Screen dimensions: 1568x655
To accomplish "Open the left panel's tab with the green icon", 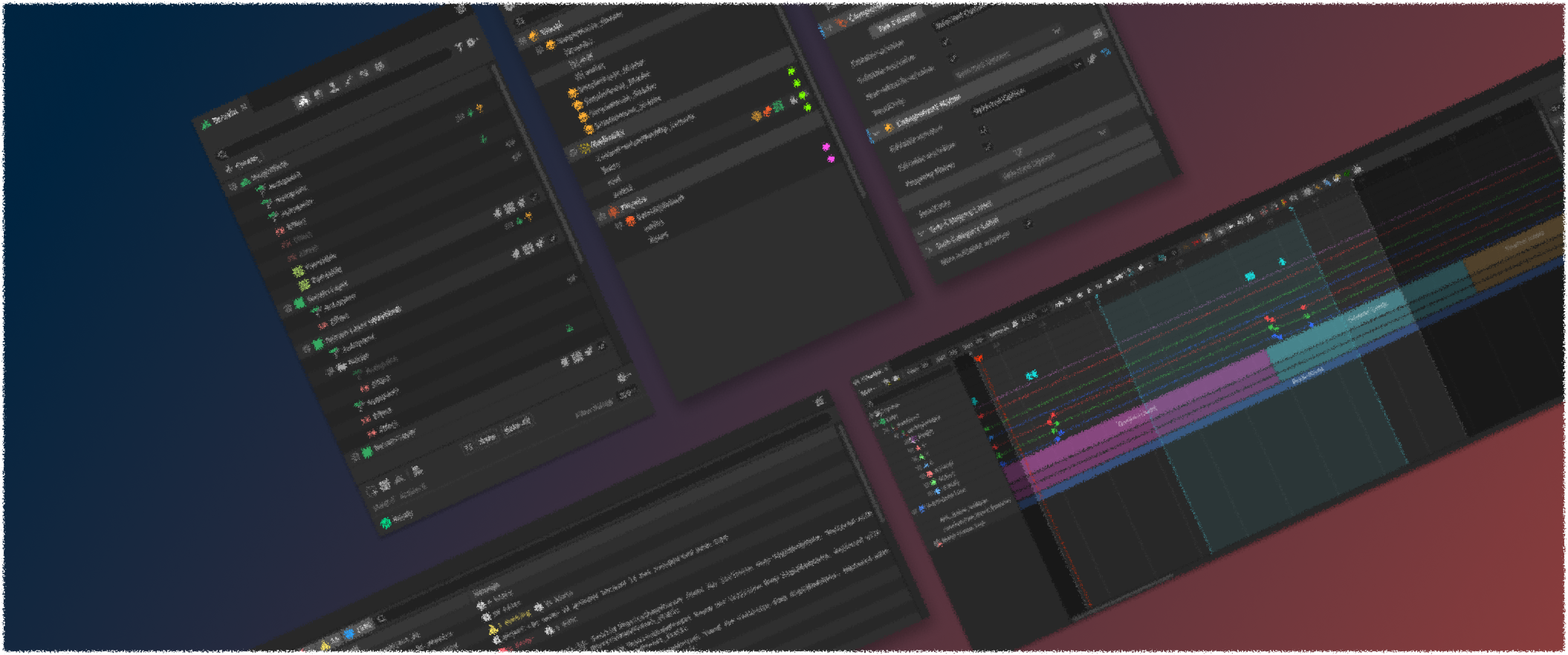I will tap(223, 118).
